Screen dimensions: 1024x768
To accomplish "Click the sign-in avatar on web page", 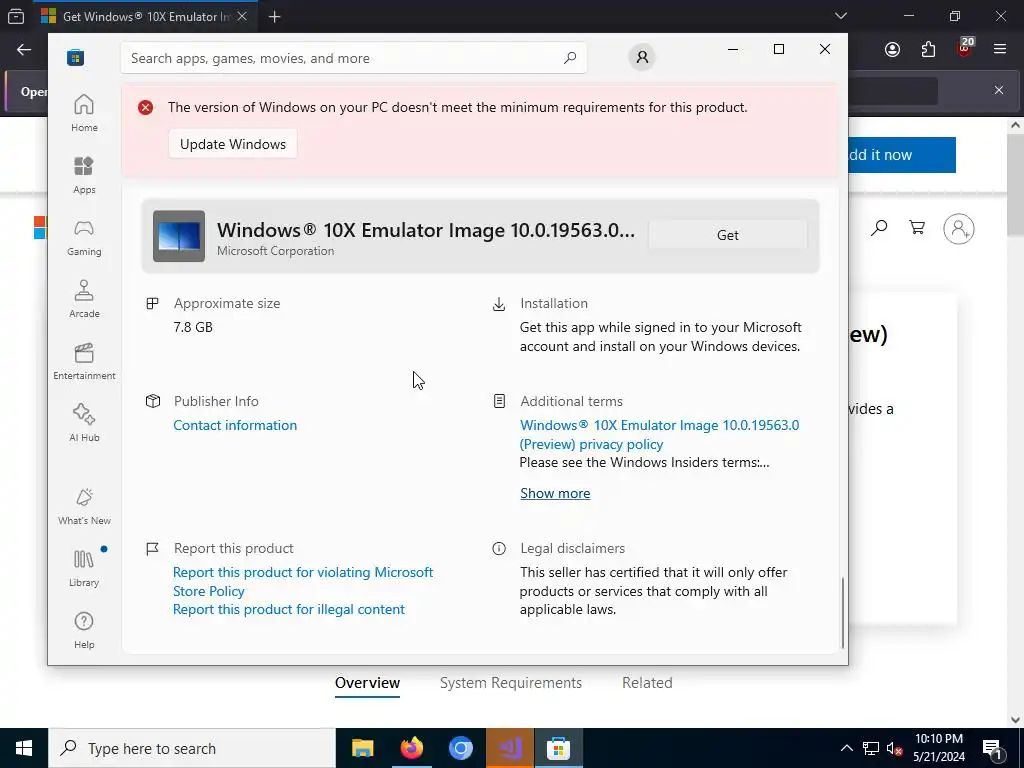I will point(959,229).
